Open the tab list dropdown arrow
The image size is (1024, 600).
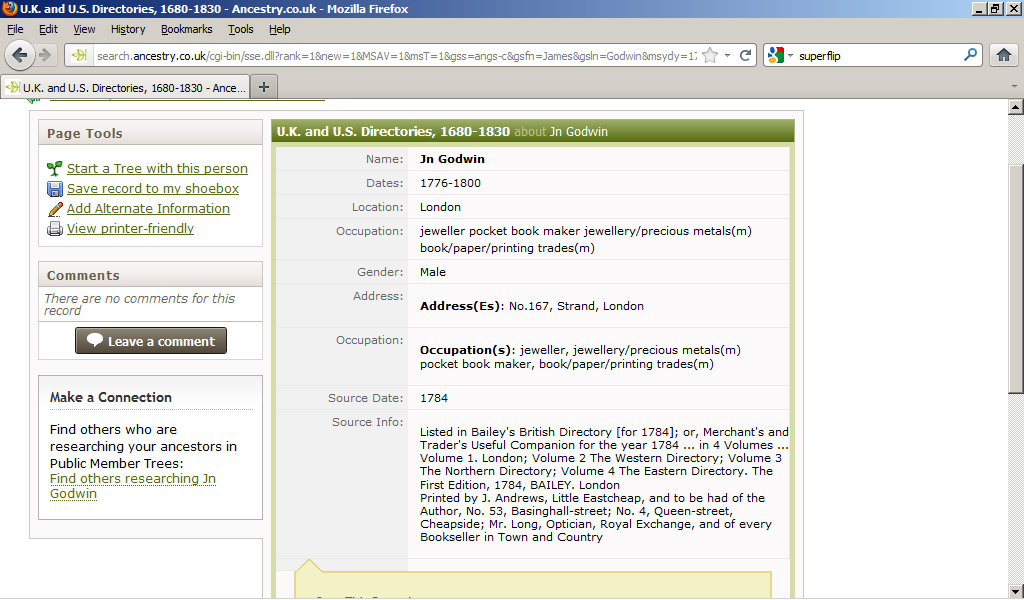click(1014, 86)
